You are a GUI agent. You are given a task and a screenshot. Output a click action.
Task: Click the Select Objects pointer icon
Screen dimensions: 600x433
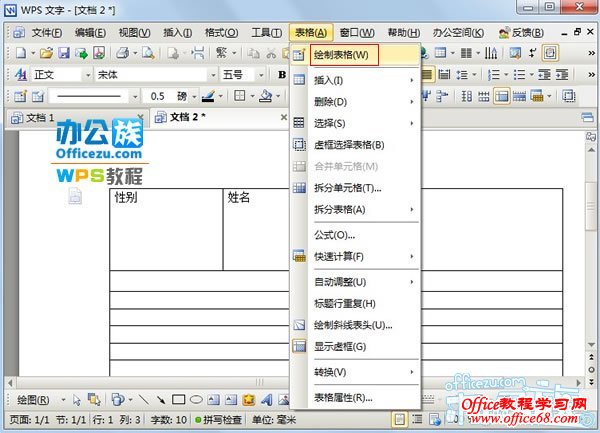[x=77, y=400]
